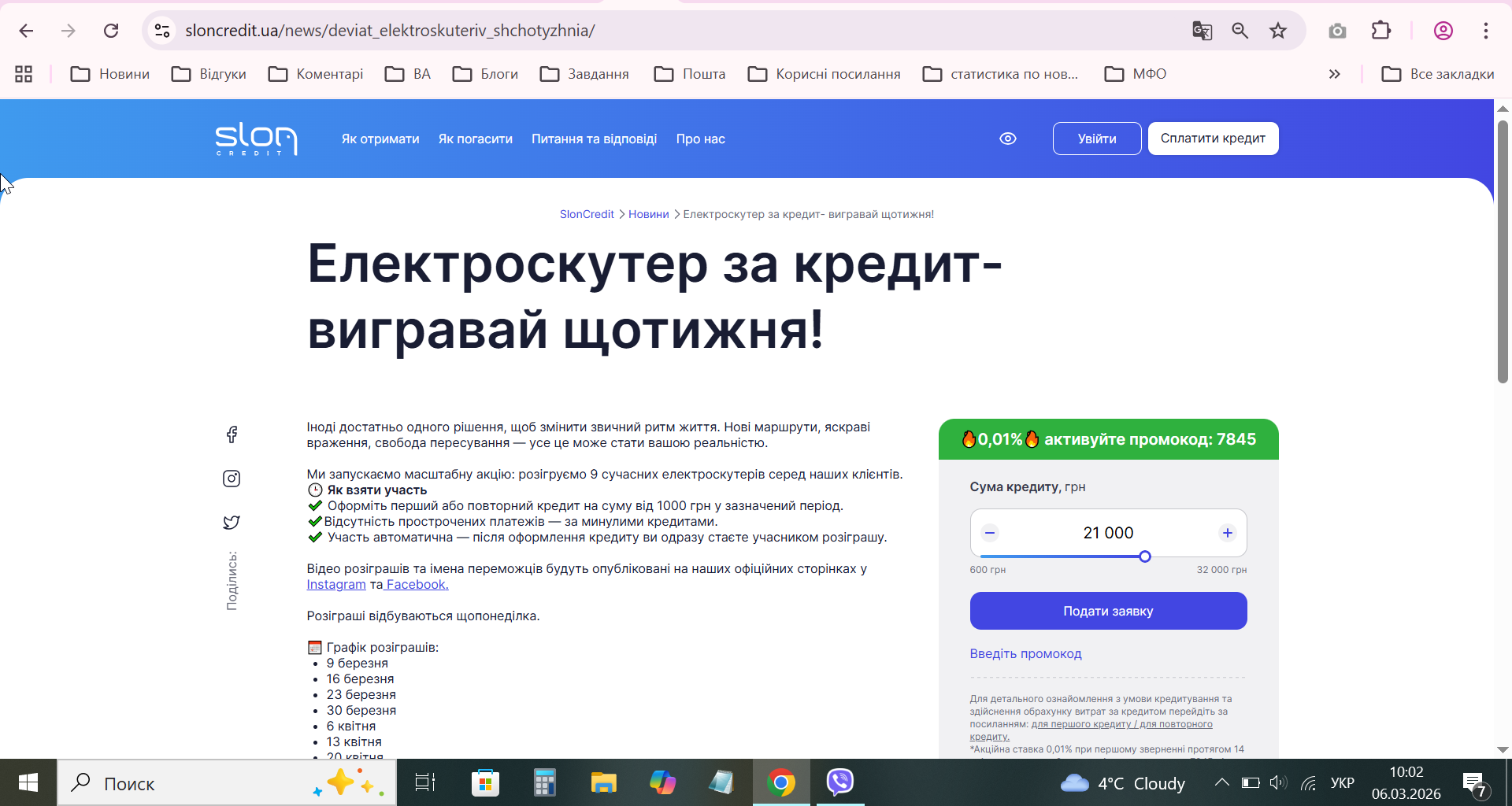Click the Подати заявку button
Image resolution: width=1512 pixels, height=806 pixels.
[1108, 611]
